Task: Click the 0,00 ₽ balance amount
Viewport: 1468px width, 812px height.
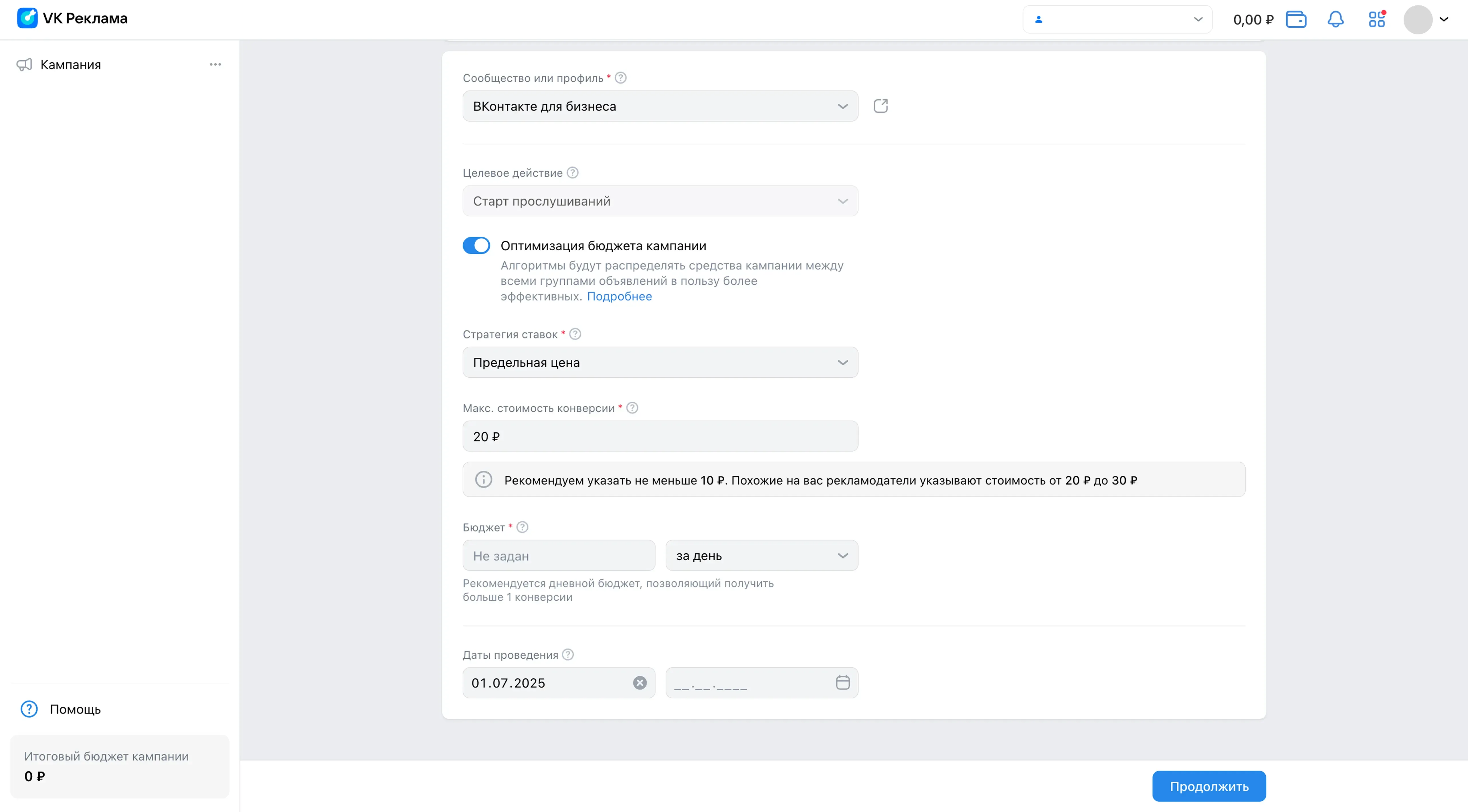Action: pos(1253,20)
